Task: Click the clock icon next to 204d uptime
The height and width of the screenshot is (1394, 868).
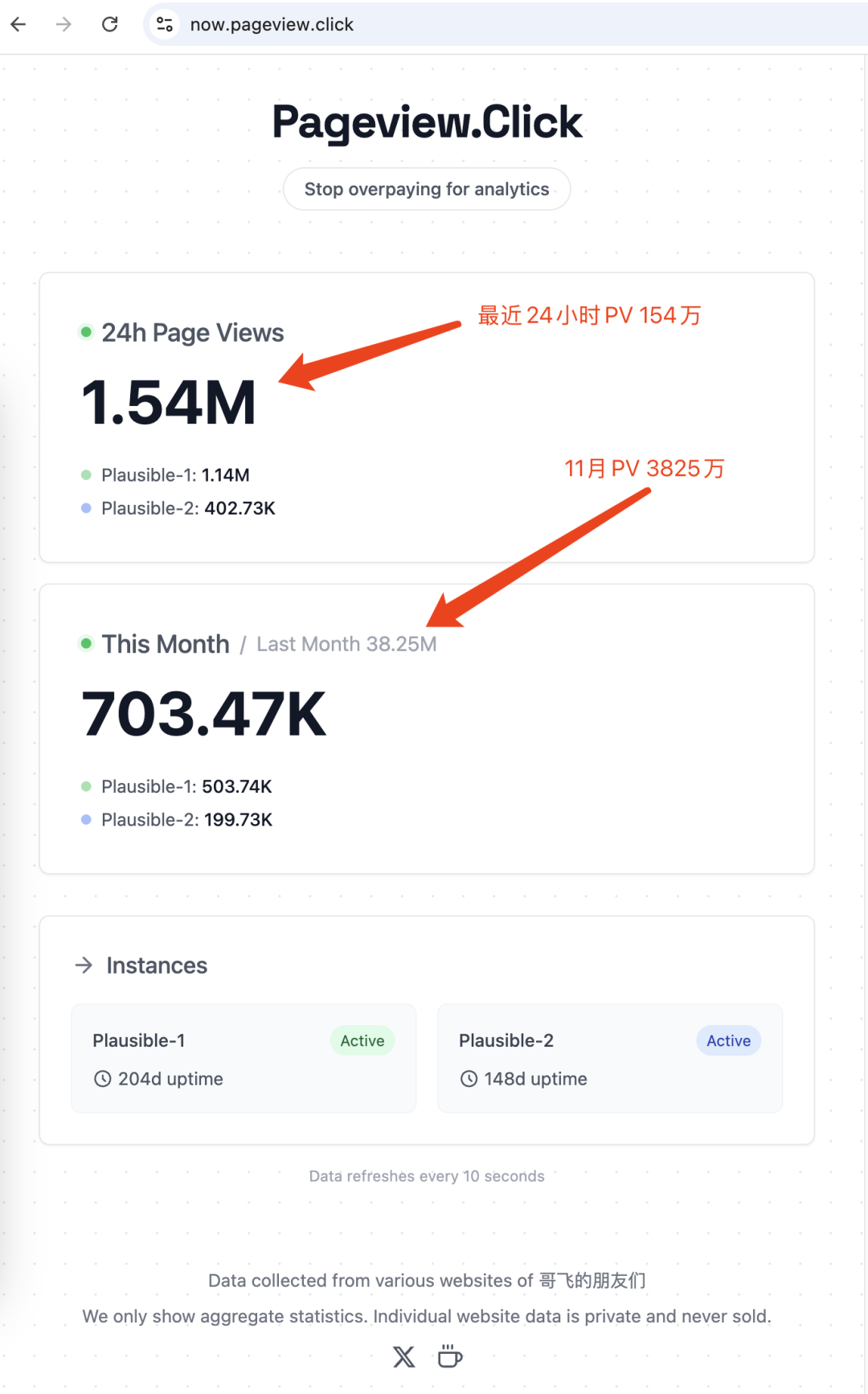Action: 103,1079
